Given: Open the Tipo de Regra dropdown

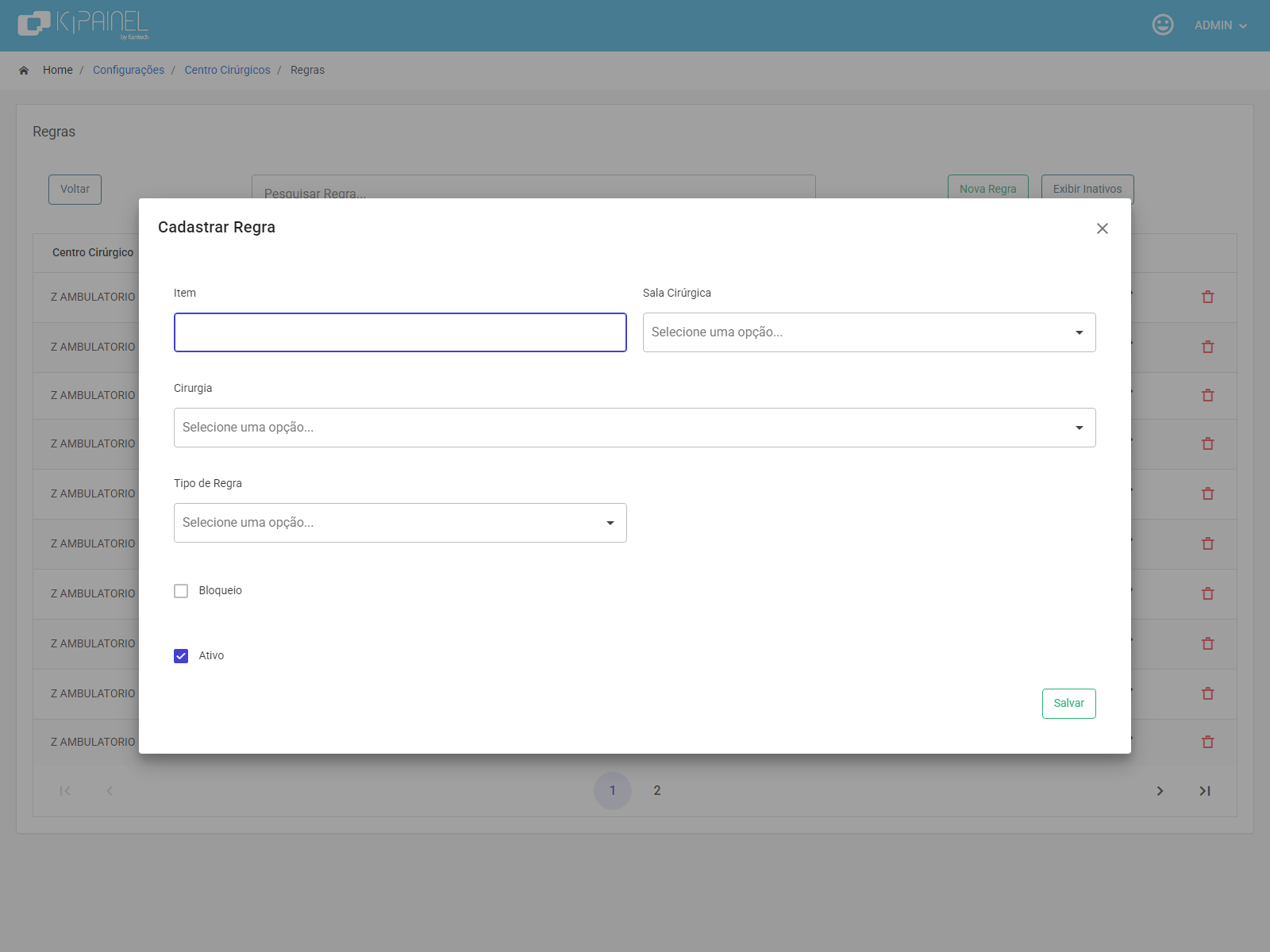Looking at the screenshot, I should tap(400, 523).
